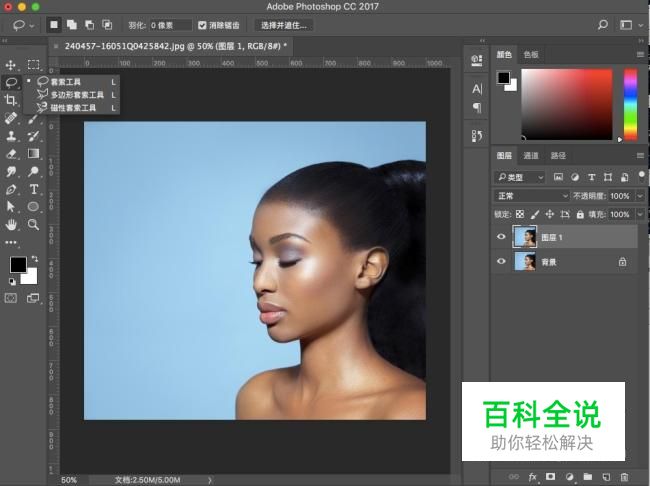Add a layer style fx
This screenshot has width=650, height=486.
point(532,476)
